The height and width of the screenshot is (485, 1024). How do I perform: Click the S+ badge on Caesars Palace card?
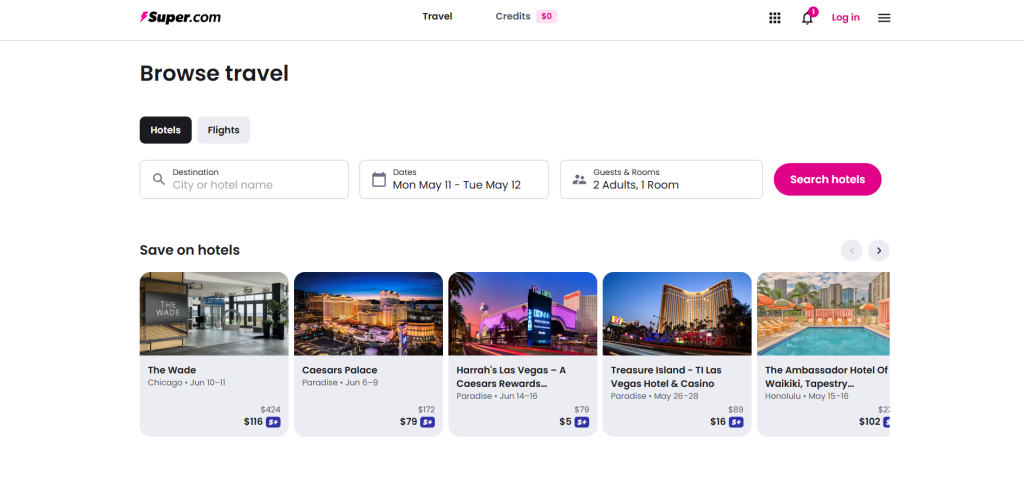pyautogui.click(x=427, y=422)
